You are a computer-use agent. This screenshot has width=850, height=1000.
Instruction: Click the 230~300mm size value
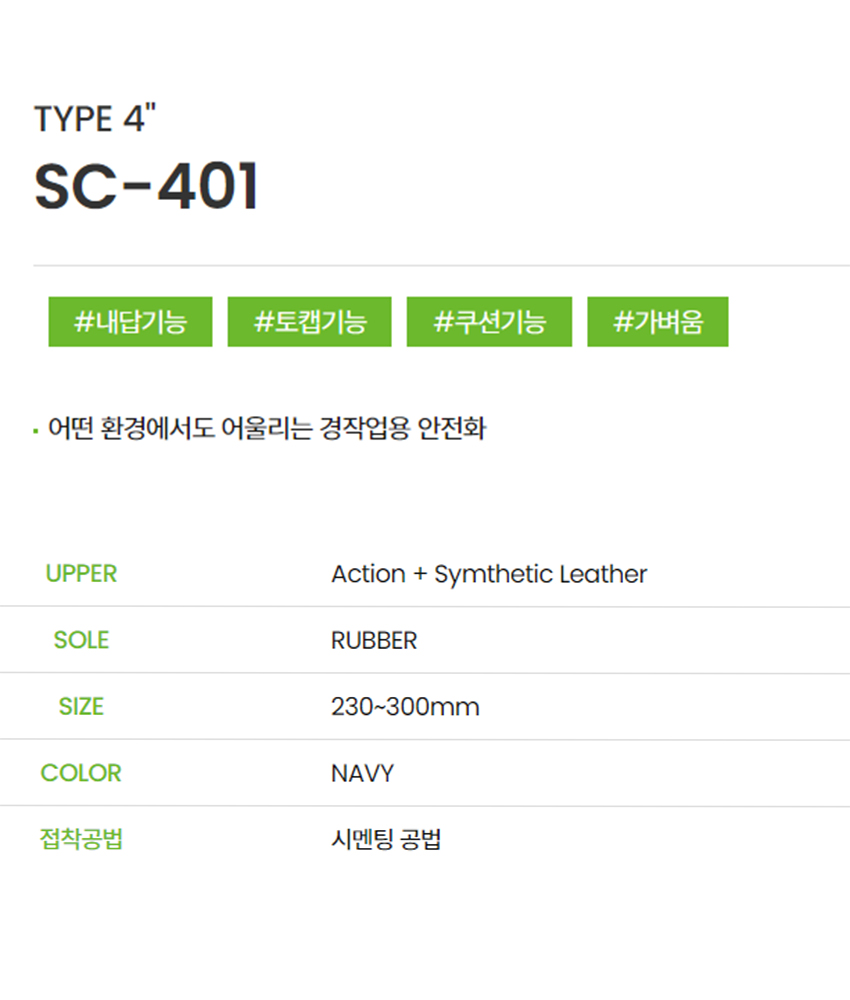tap(405, 707)
